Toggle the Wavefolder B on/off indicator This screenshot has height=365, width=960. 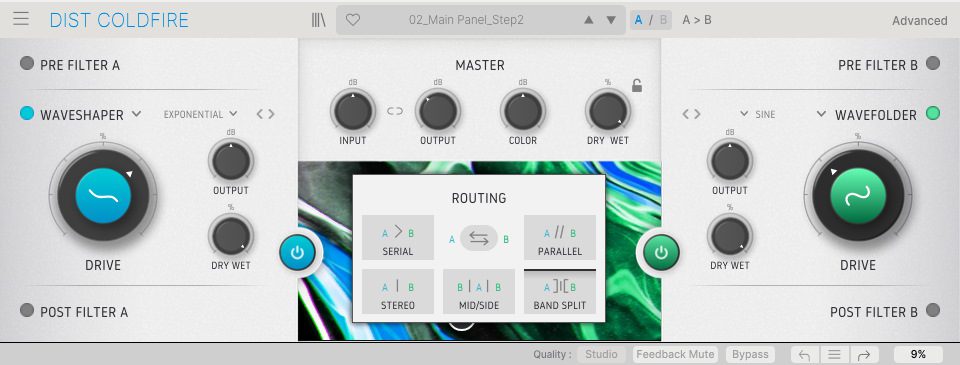coord(932,113)
